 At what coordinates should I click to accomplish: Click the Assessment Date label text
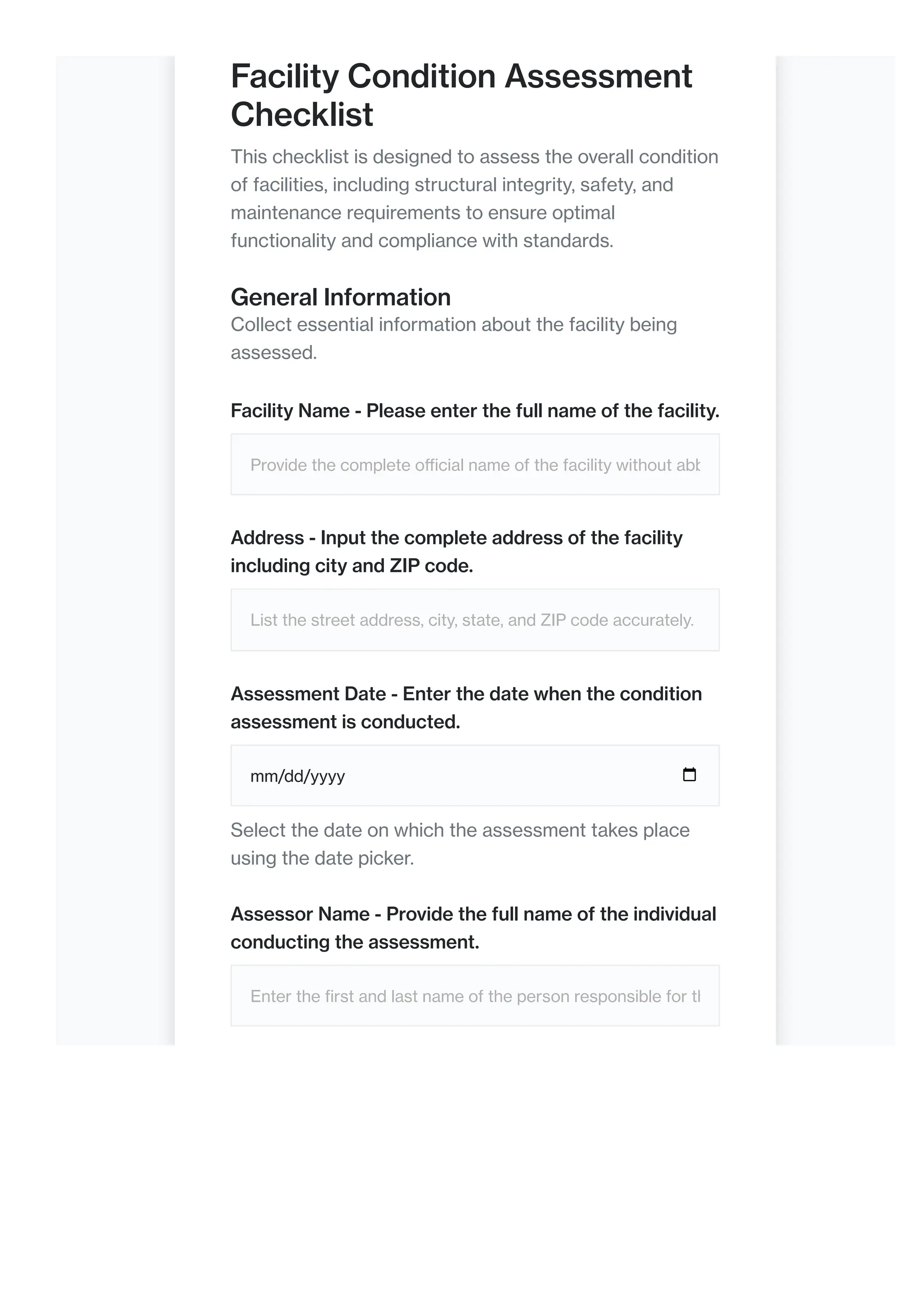pos(466,708)
